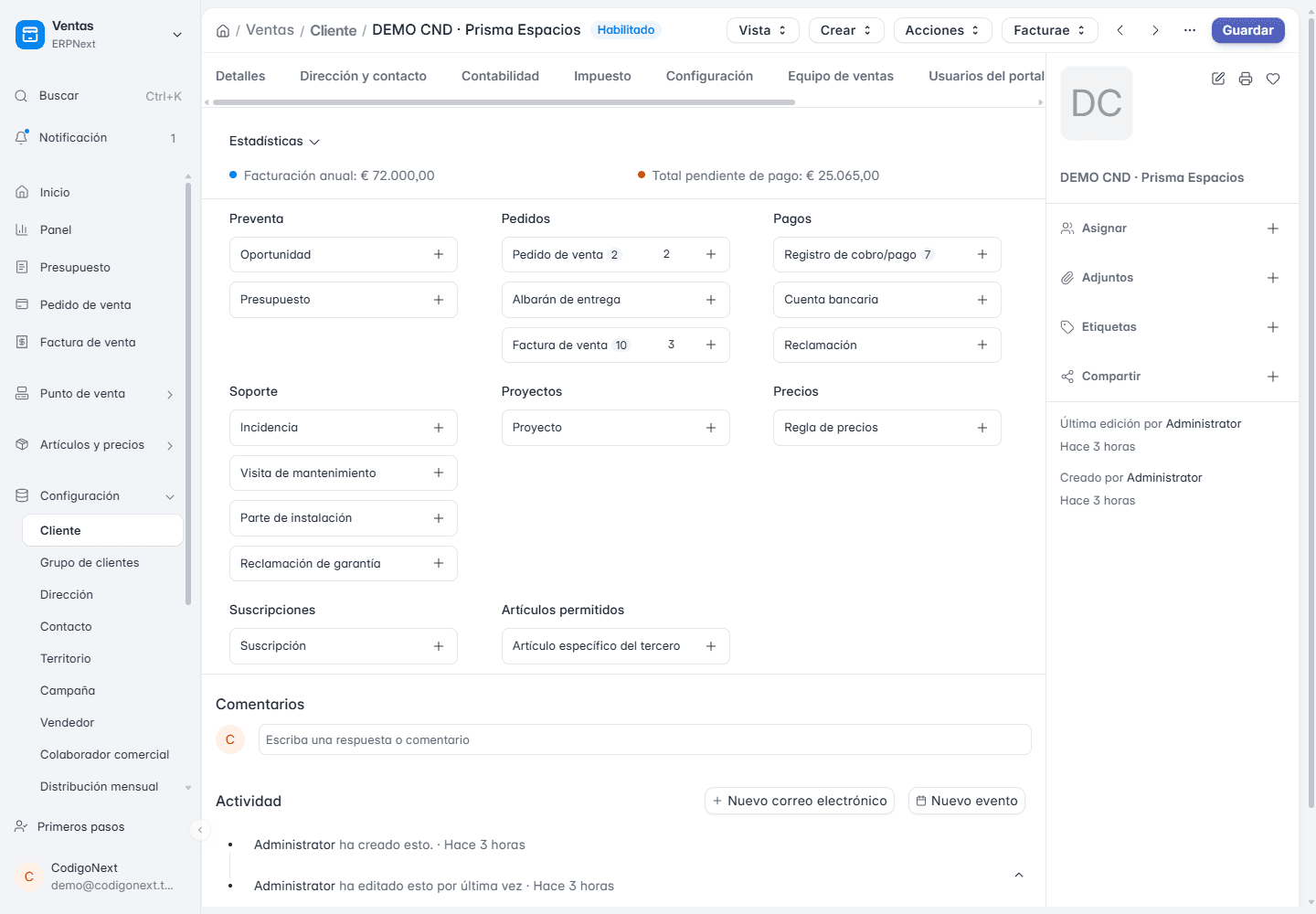Open the Facturae dropdown
Viewport: 1316px width, 914px height.
[1050, 30]
